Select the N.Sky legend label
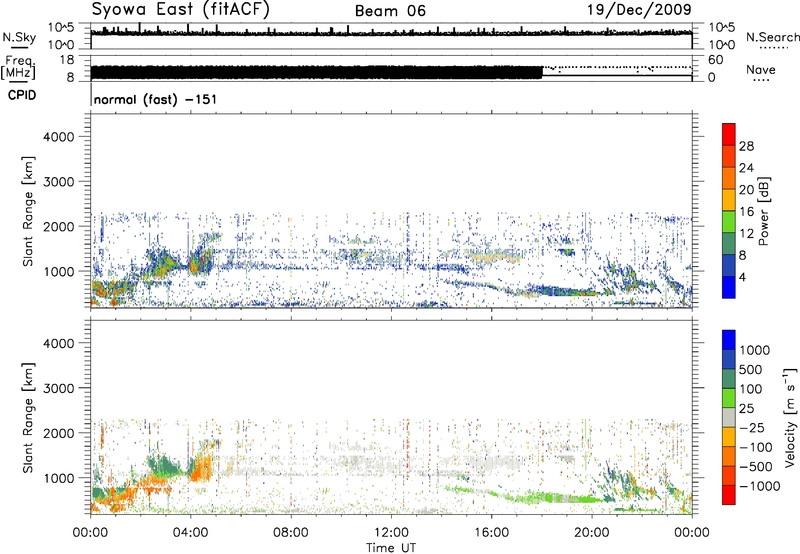This screenshot has width=800, height=554. pyautogui.click(x=19, y=37)
